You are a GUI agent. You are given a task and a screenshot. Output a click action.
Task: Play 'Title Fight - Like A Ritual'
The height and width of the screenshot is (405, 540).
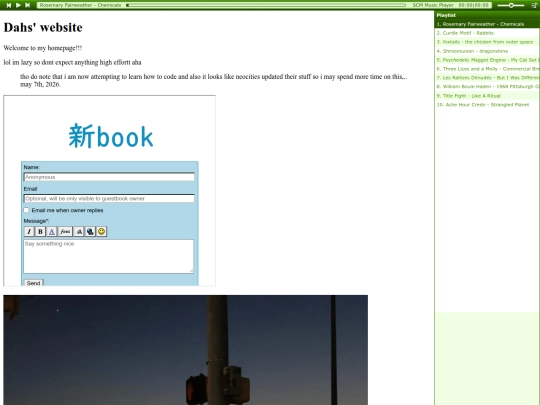[487, 96]
